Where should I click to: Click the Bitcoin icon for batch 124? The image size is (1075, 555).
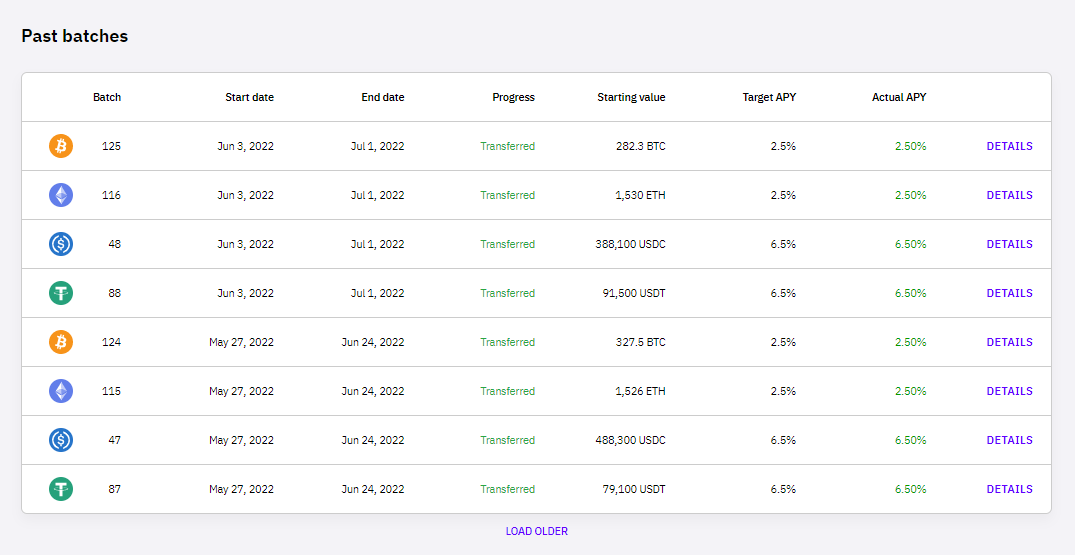point(61,342)
